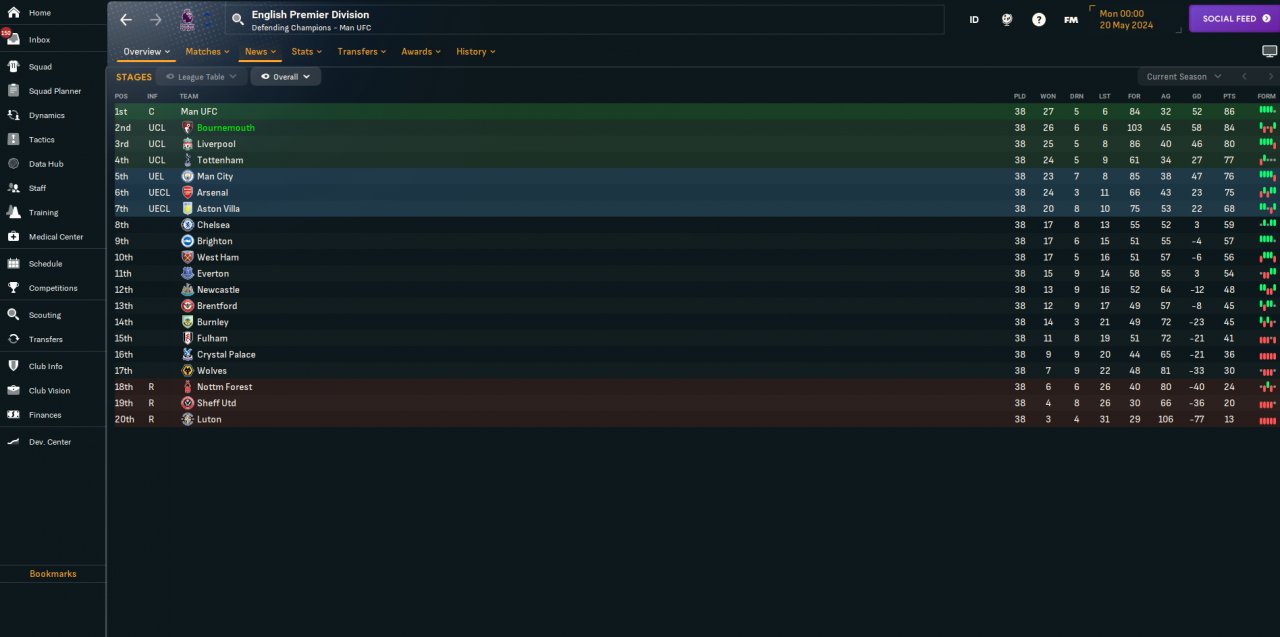Image resolution: width=1280 pixels, height=637 pixels.
Task: Open the Current Season dropdown
Action: (x=1183, y=76)
